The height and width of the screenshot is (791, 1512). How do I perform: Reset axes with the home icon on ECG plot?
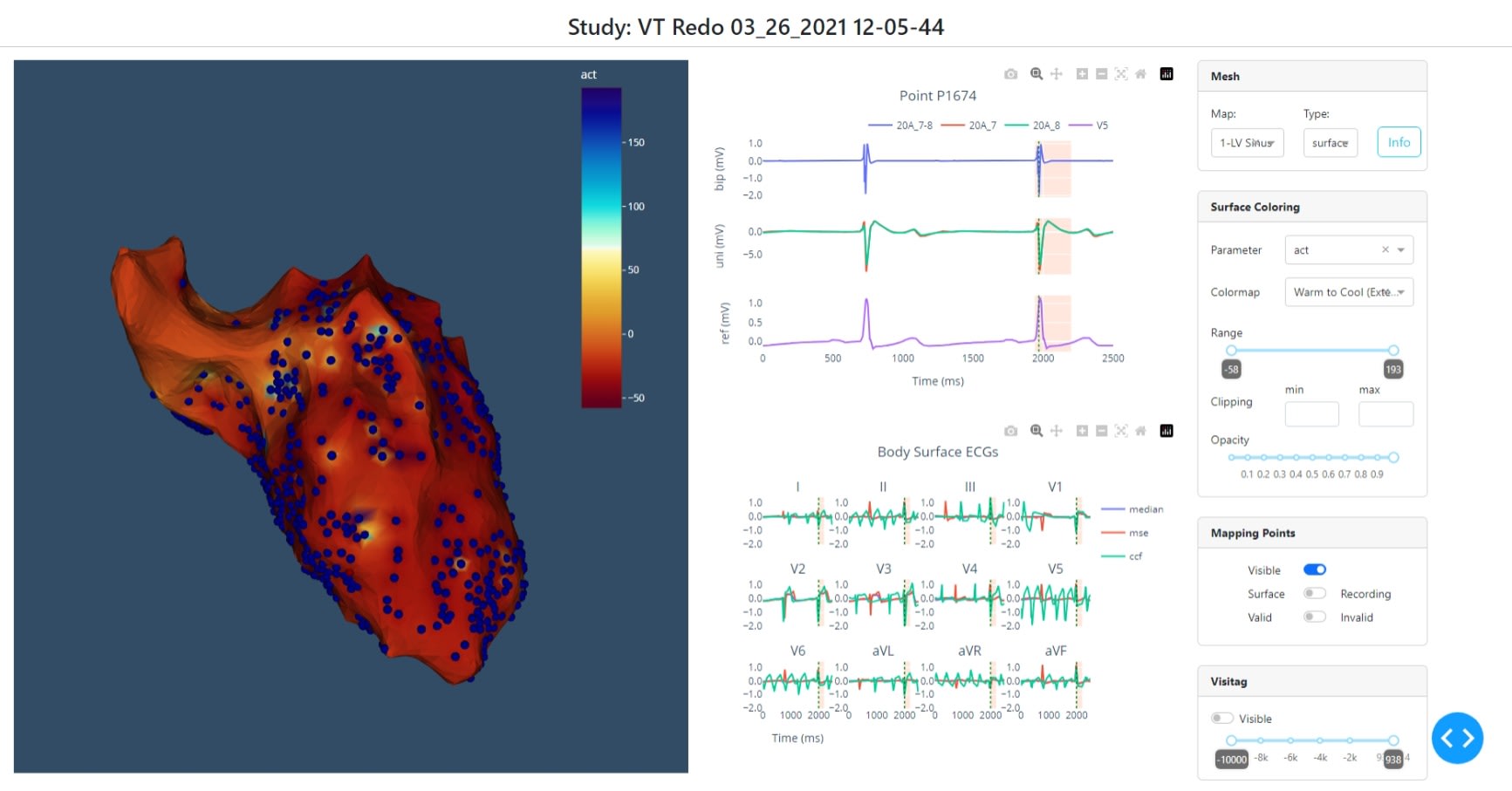point(1140,430)
